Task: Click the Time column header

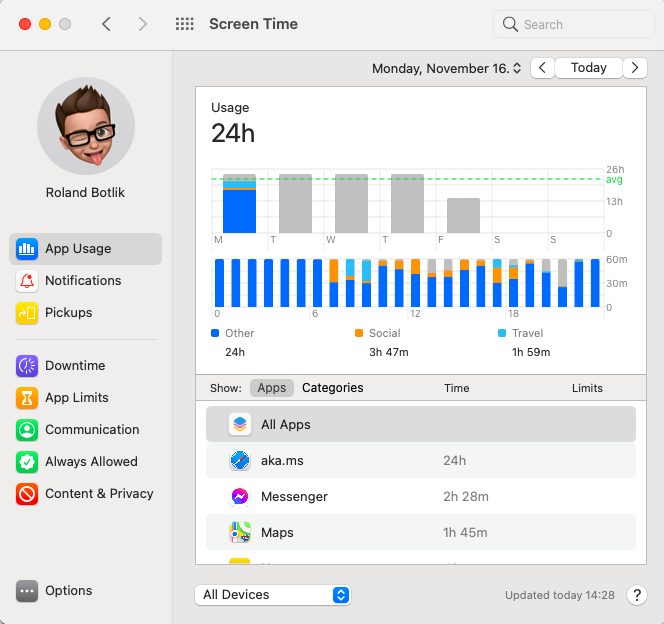Action: [x=456, y=388]
